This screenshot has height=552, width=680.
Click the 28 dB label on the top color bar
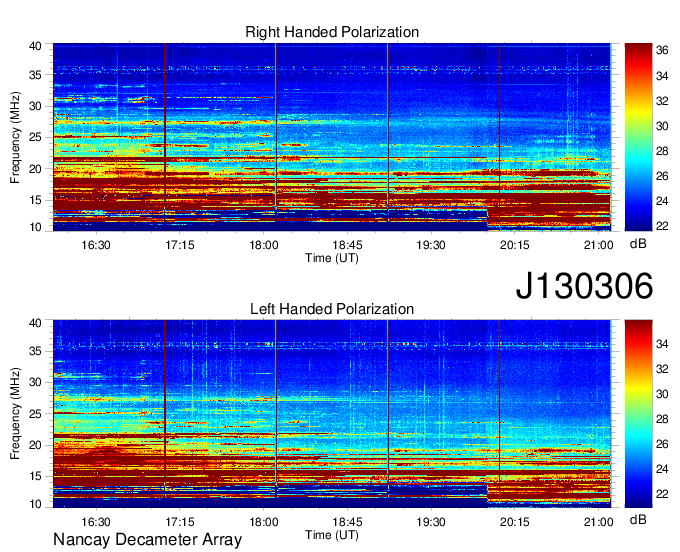tap(662, 151)
